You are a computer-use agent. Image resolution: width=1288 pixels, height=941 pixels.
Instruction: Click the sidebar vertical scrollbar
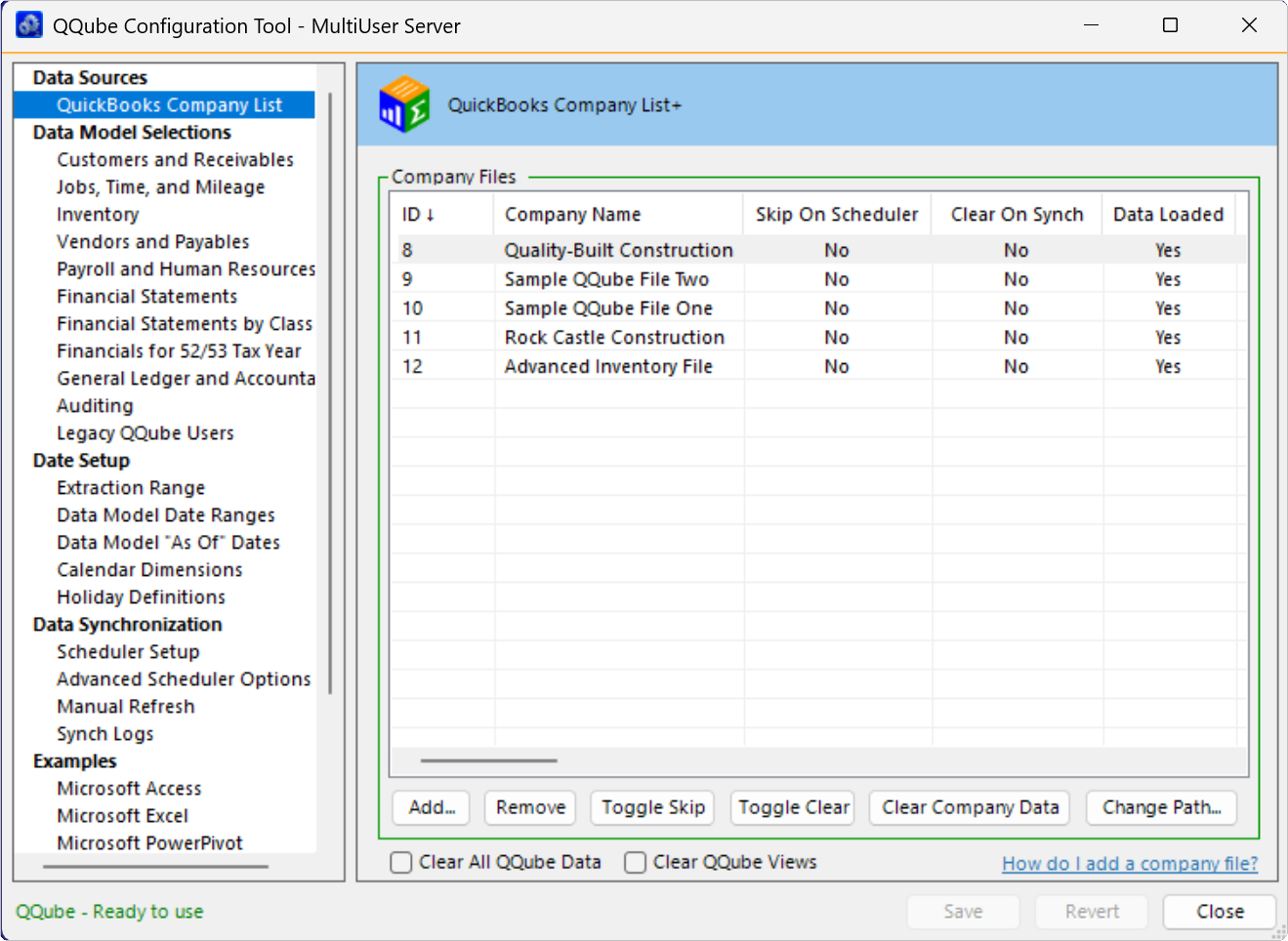point(331,393)
